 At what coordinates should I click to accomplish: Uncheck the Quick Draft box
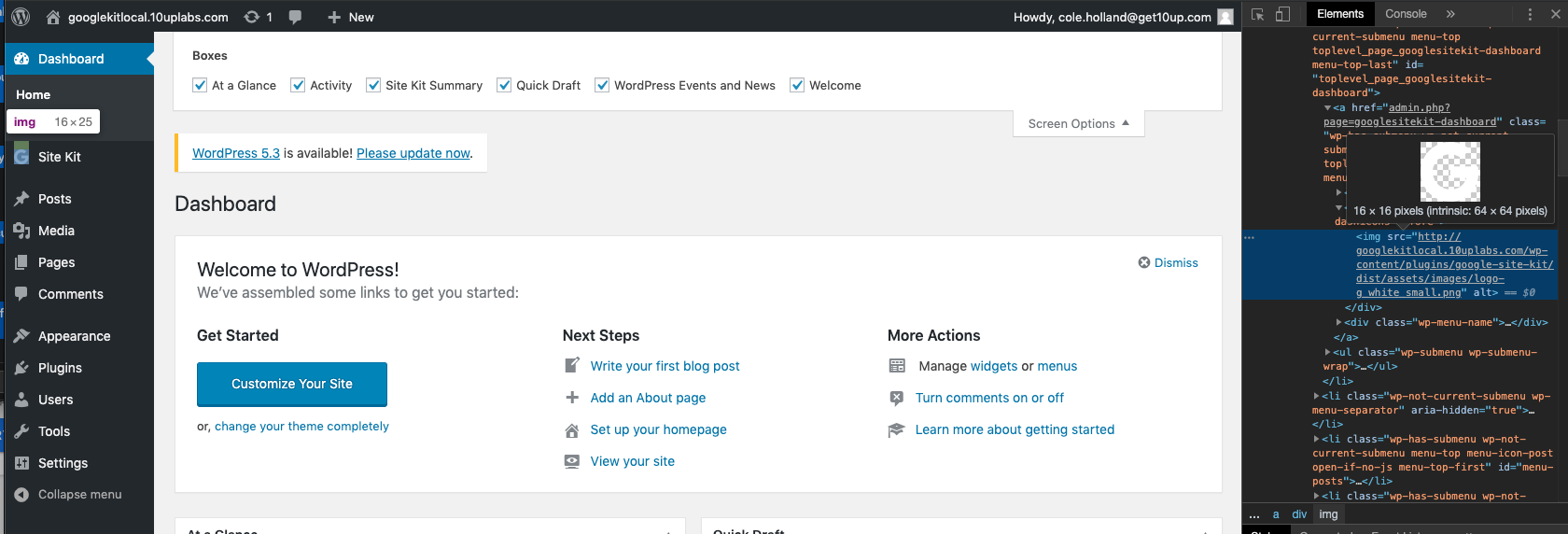pyautogui.click(x=504, y=85)
